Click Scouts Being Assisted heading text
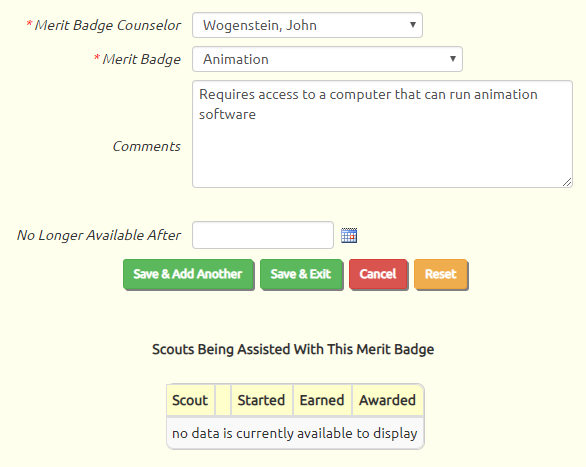586x467 pixels. coord(293,349)
